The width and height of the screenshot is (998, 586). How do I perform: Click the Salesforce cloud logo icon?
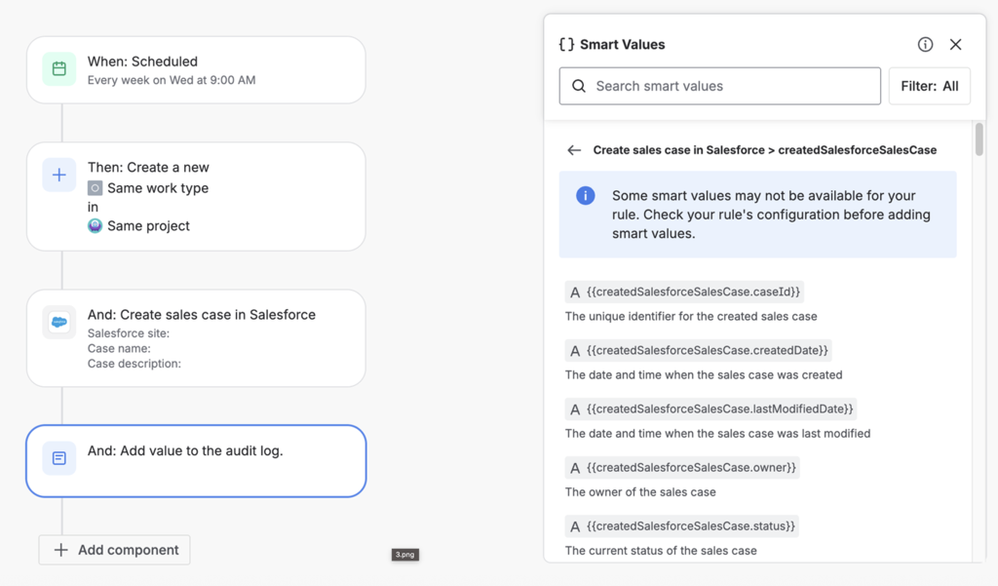pos(59,322)
